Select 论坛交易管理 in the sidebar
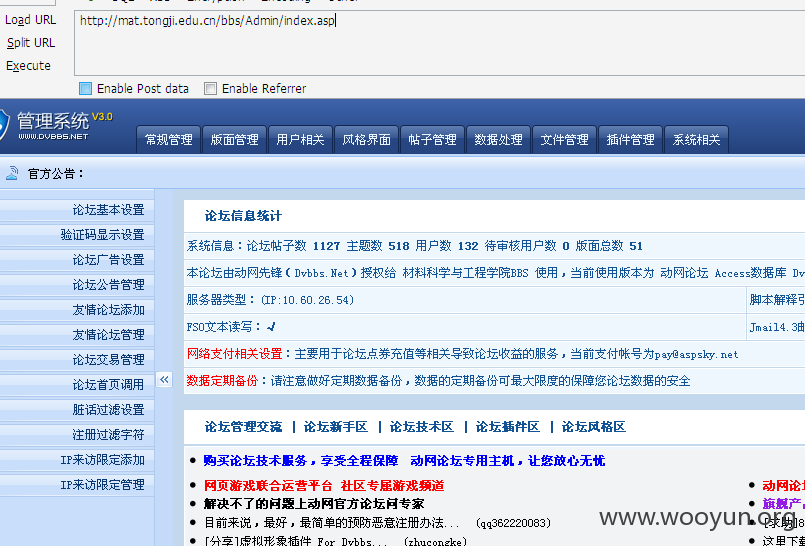The width and height of the screenshot is (805, 546). coord(77,360)
